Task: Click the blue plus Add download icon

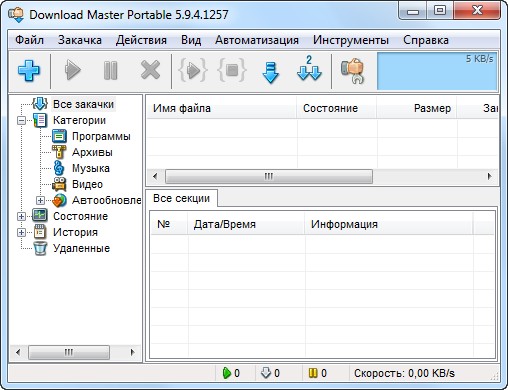Action: pos(29,70)
